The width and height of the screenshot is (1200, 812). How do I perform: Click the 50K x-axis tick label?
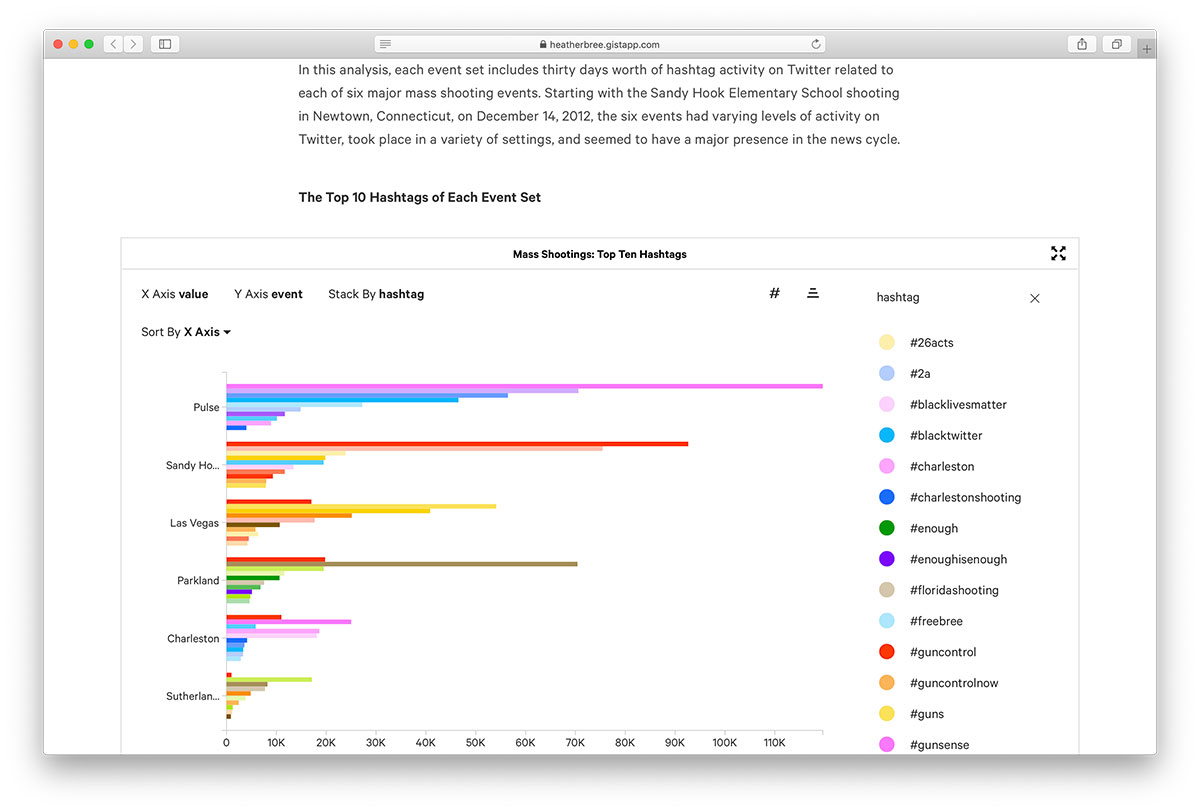475,743
